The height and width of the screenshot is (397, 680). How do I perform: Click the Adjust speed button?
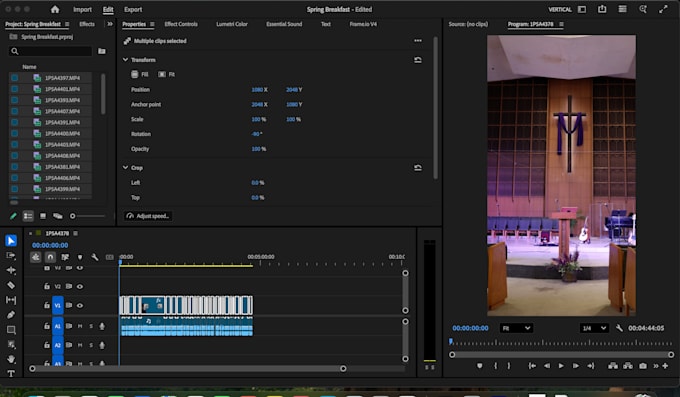click(148, 216)
